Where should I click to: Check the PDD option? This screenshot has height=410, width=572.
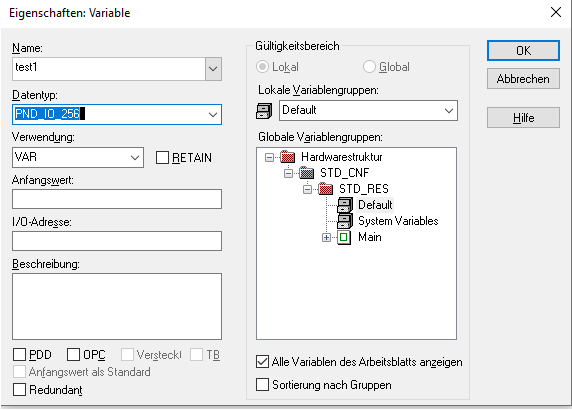pos(19,354)
